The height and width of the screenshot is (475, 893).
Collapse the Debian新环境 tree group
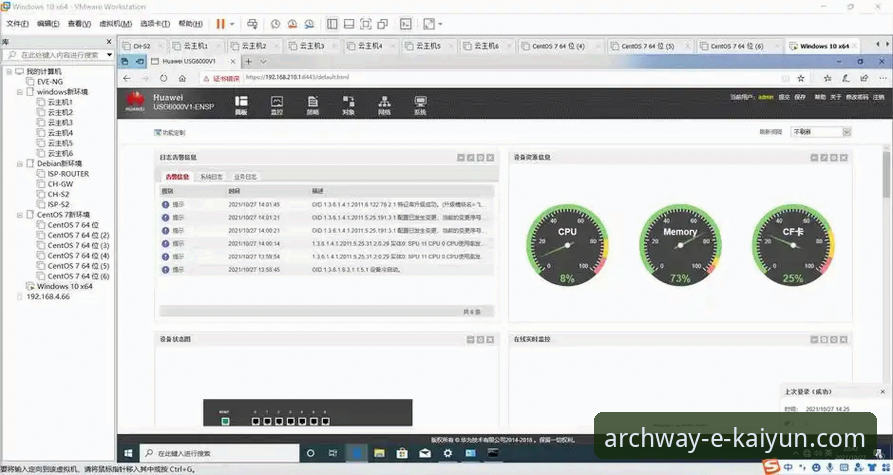coord(18,163)
